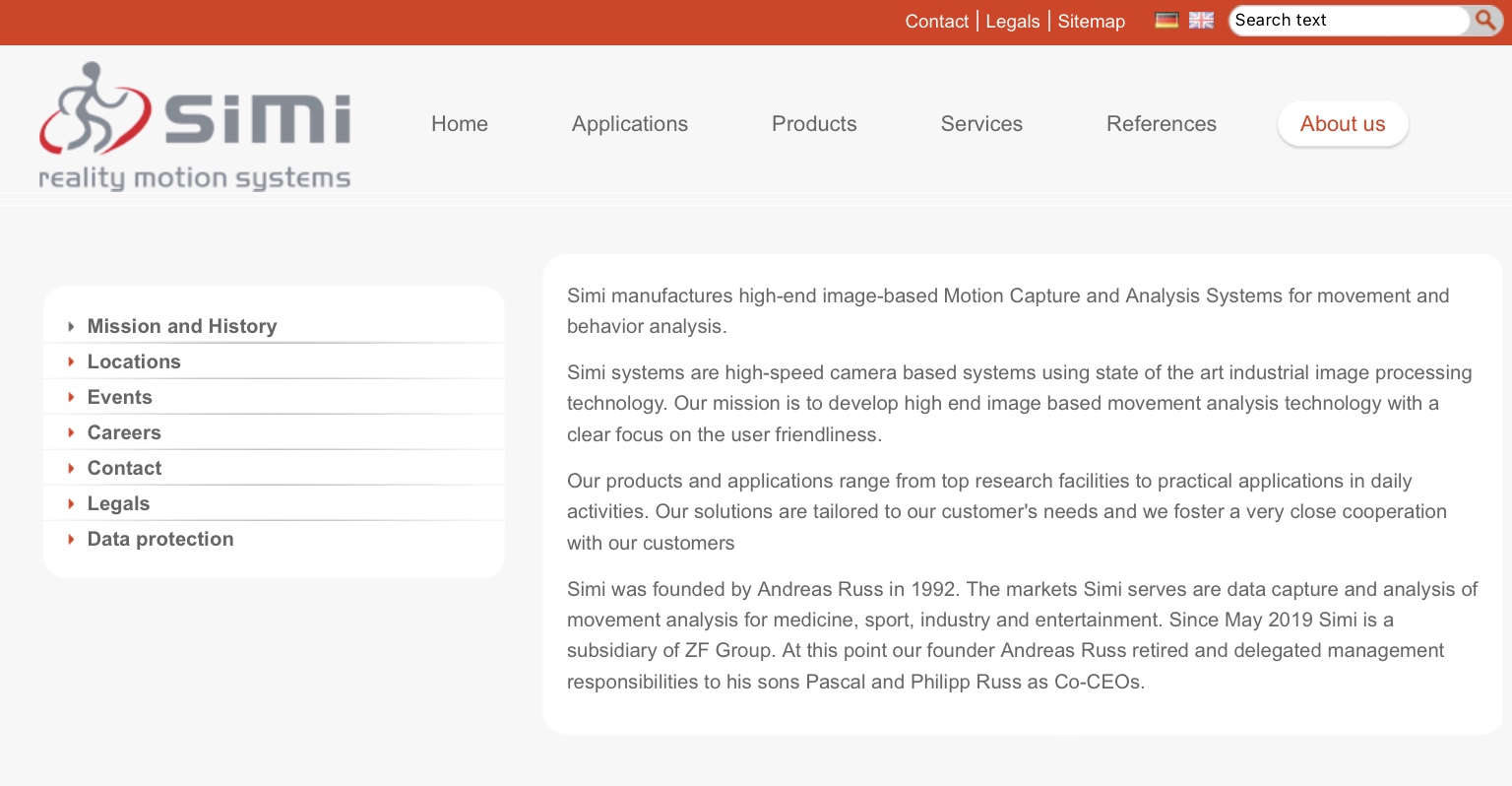The width and height of the screenshot is (1512, 786).
Task: Click the Simi logo image
Action: pyautogui.click(x=195, y=125)
